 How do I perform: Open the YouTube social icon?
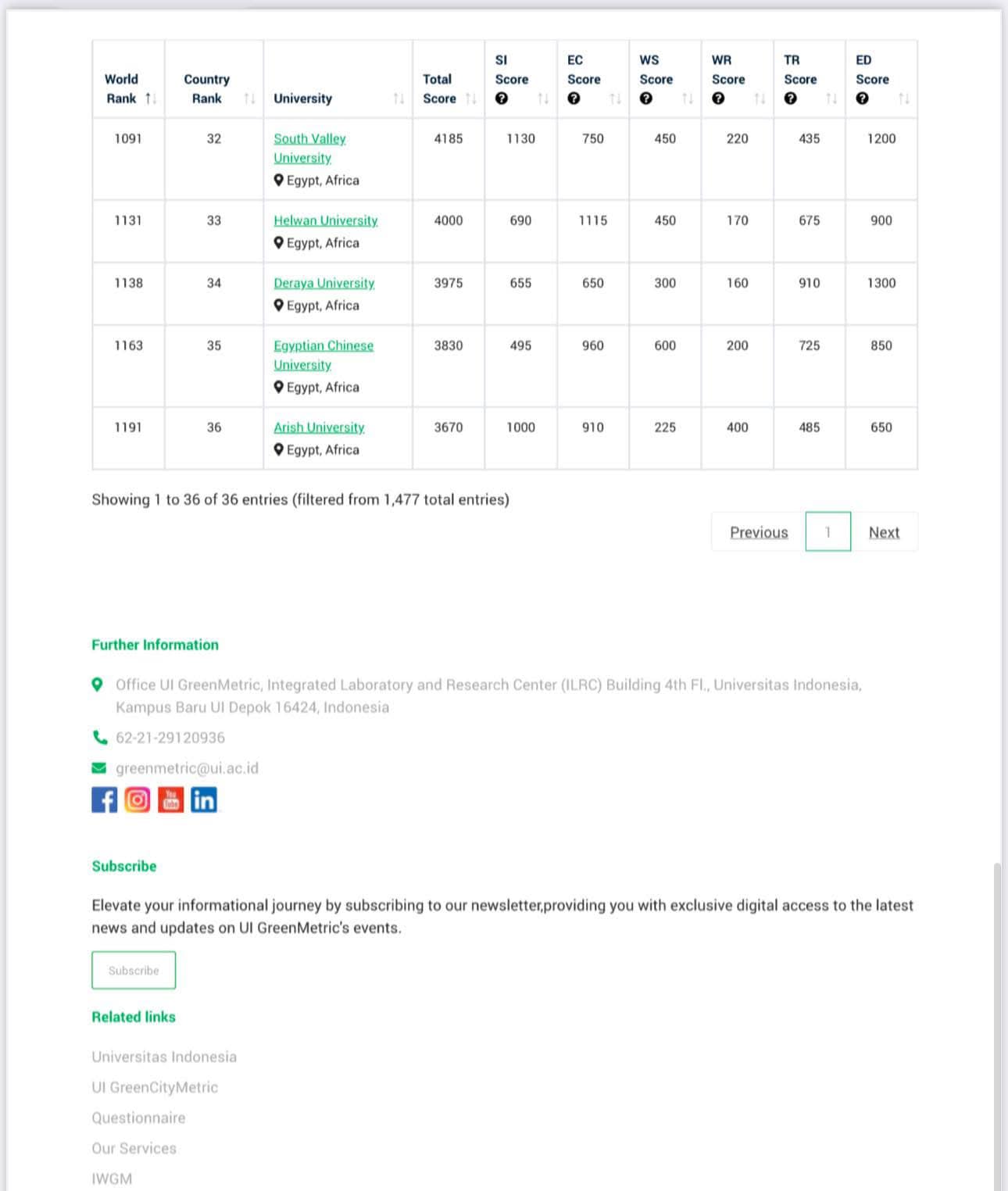(x=170, y=799)
